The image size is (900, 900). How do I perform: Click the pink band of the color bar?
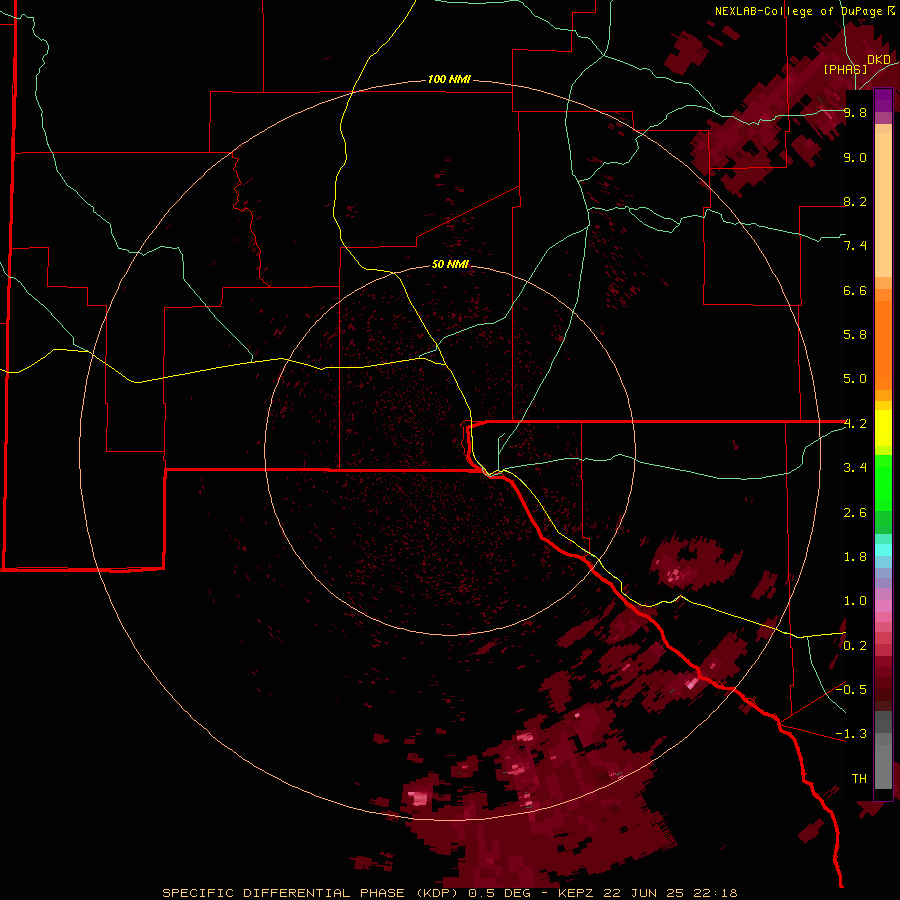click(883, 606)
